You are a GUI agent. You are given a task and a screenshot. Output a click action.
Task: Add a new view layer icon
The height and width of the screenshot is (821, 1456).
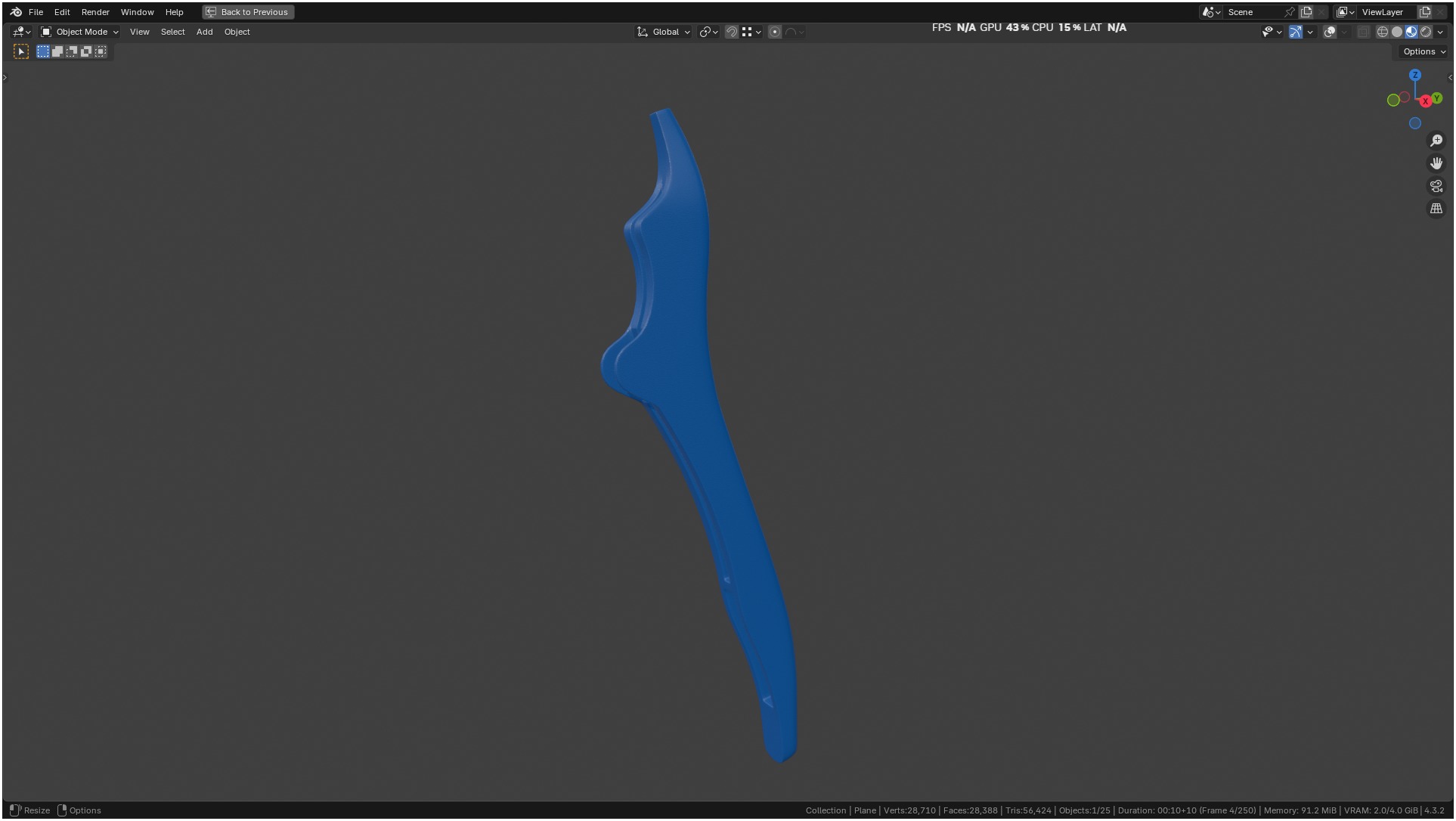[1425, 12]
